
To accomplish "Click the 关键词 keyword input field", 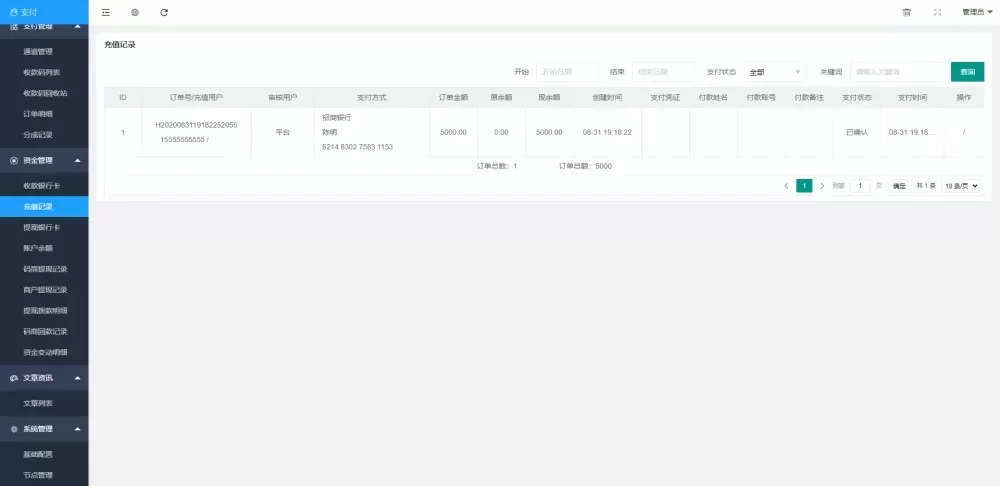I will tap(898, 72).
